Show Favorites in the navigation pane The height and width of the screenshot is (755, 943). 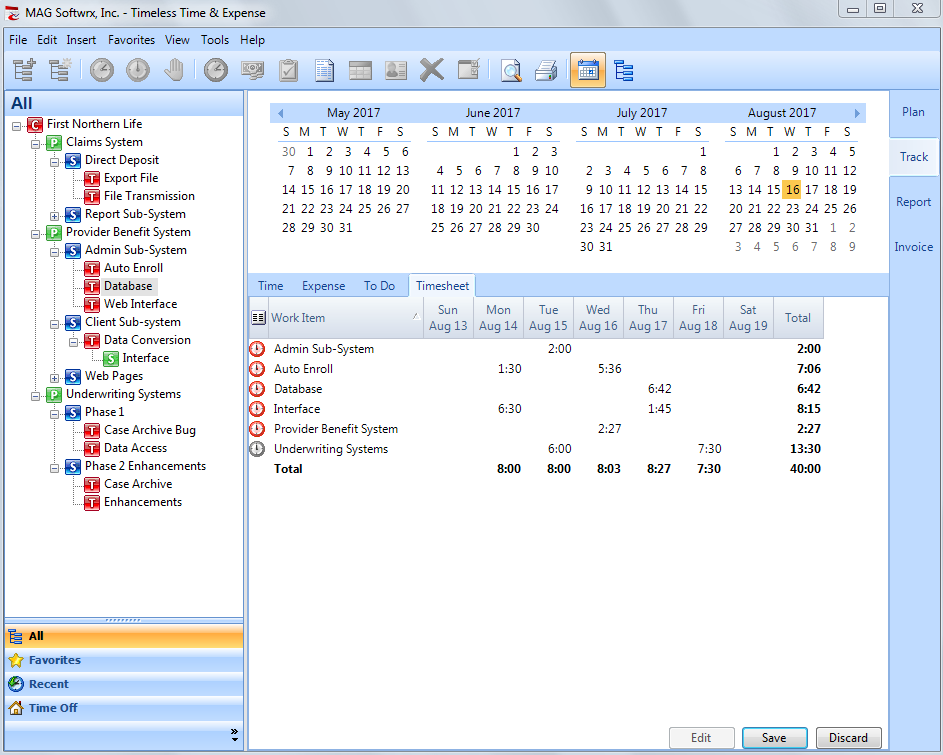tap(124, 660)
